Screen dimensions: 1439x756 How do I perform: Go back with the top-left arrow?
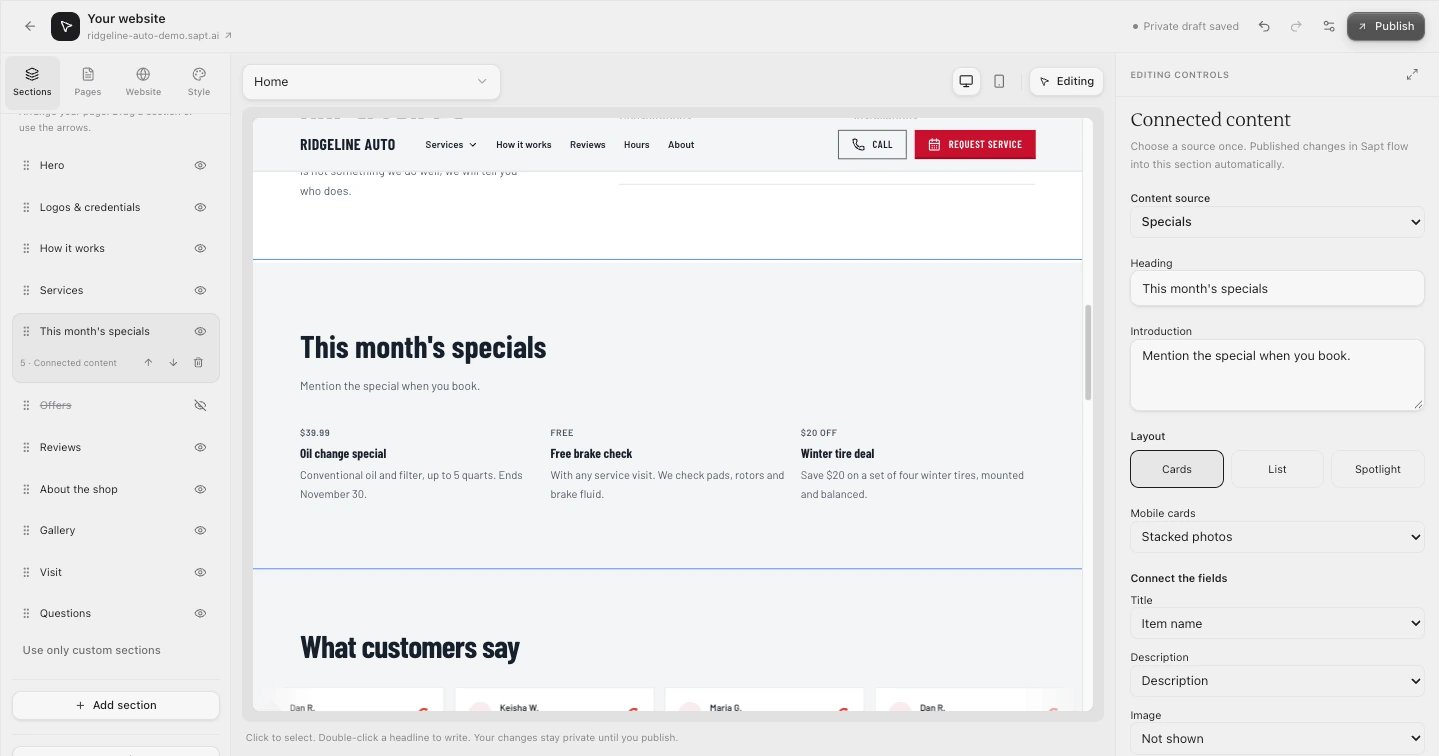coord(30,26)
